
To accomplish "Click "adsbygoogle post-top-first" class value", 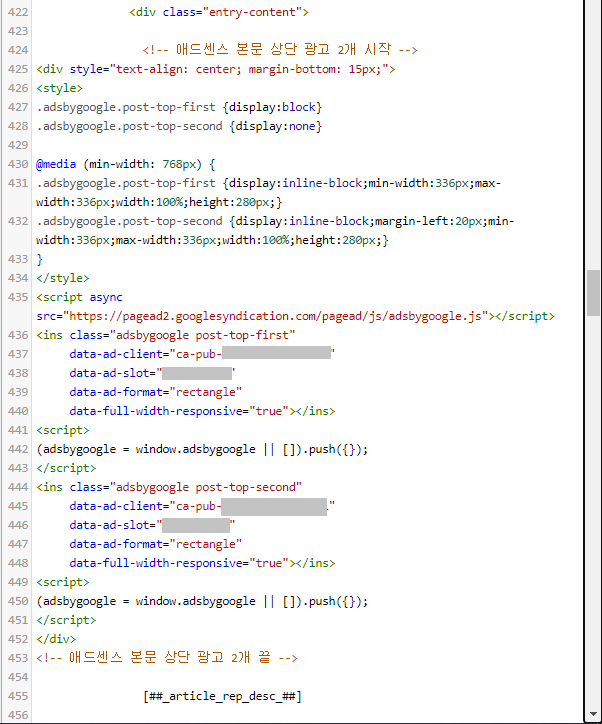I will pyautogui.click(x=202, y=335).
